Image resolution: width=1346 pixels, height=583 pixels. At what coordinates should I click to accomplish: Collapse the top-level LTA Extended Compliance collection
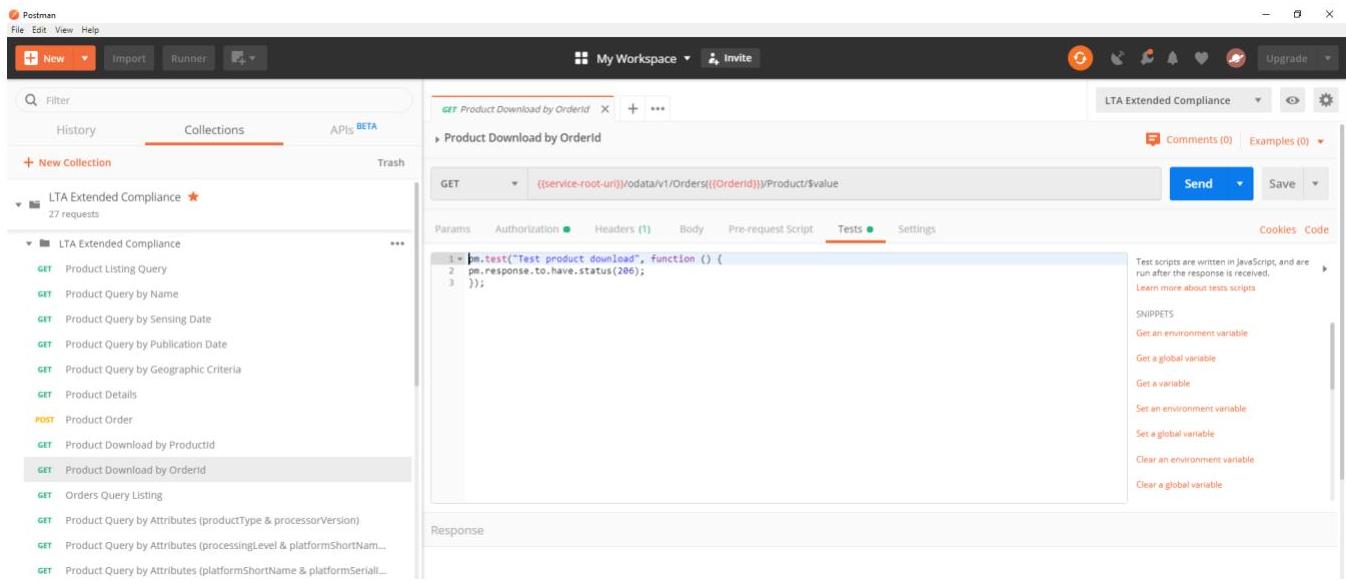tap(19, 204)
